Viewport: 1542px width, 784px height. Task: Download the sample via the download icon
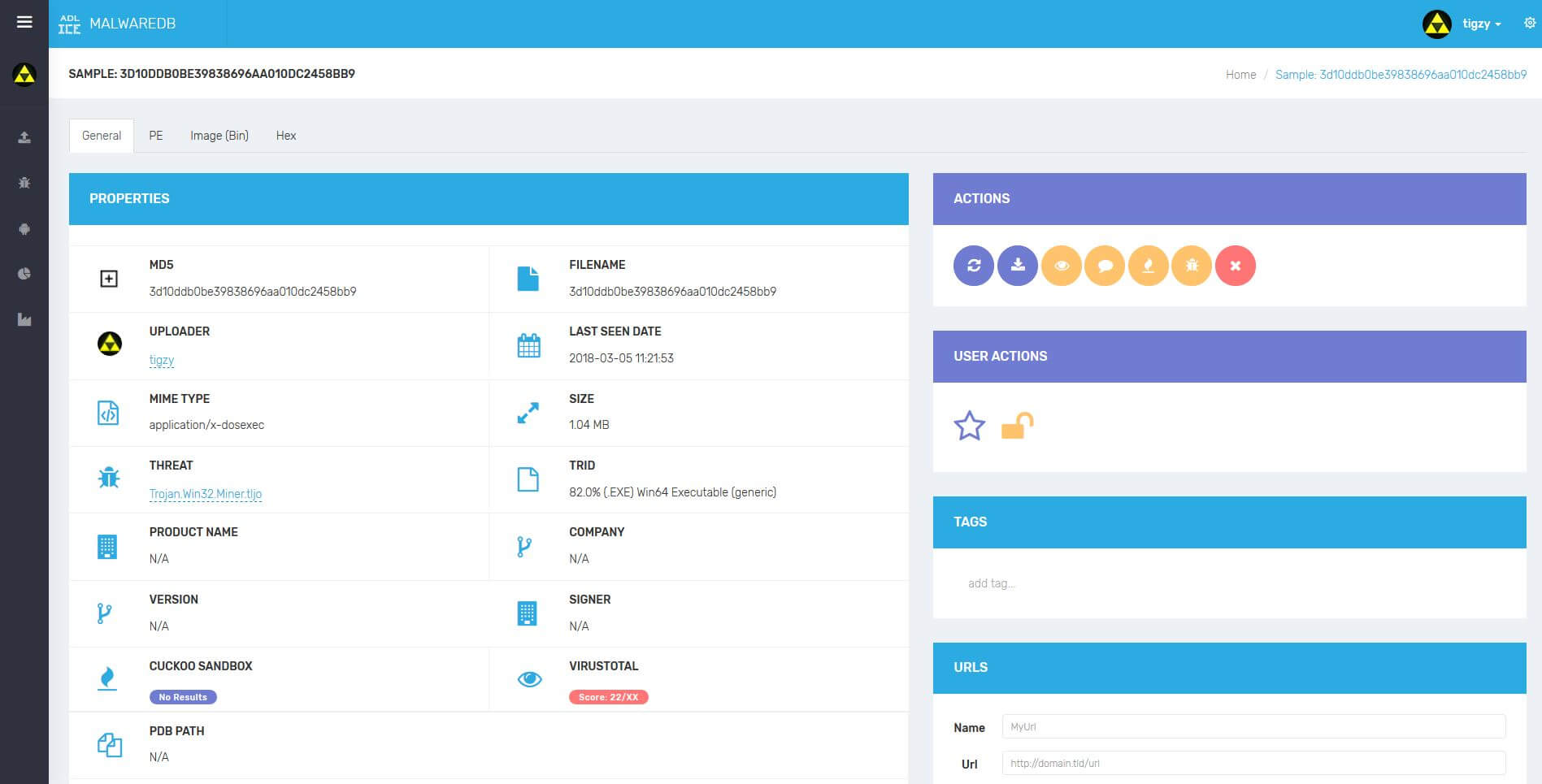pos(1017,266)
